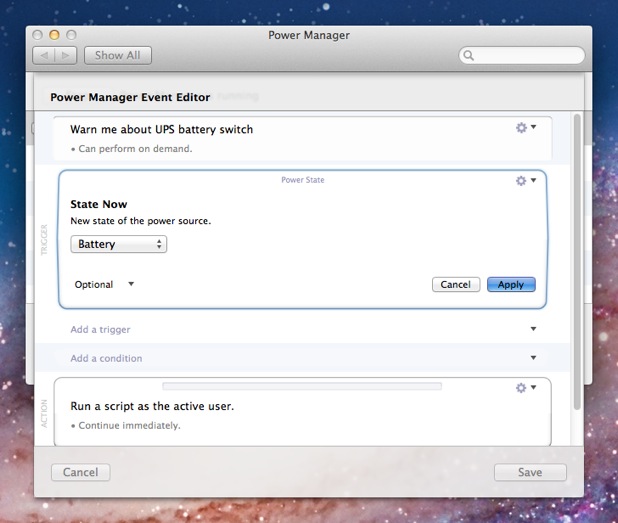
Task: Go back with the left arrow button
Action: (x=44, y=56)
